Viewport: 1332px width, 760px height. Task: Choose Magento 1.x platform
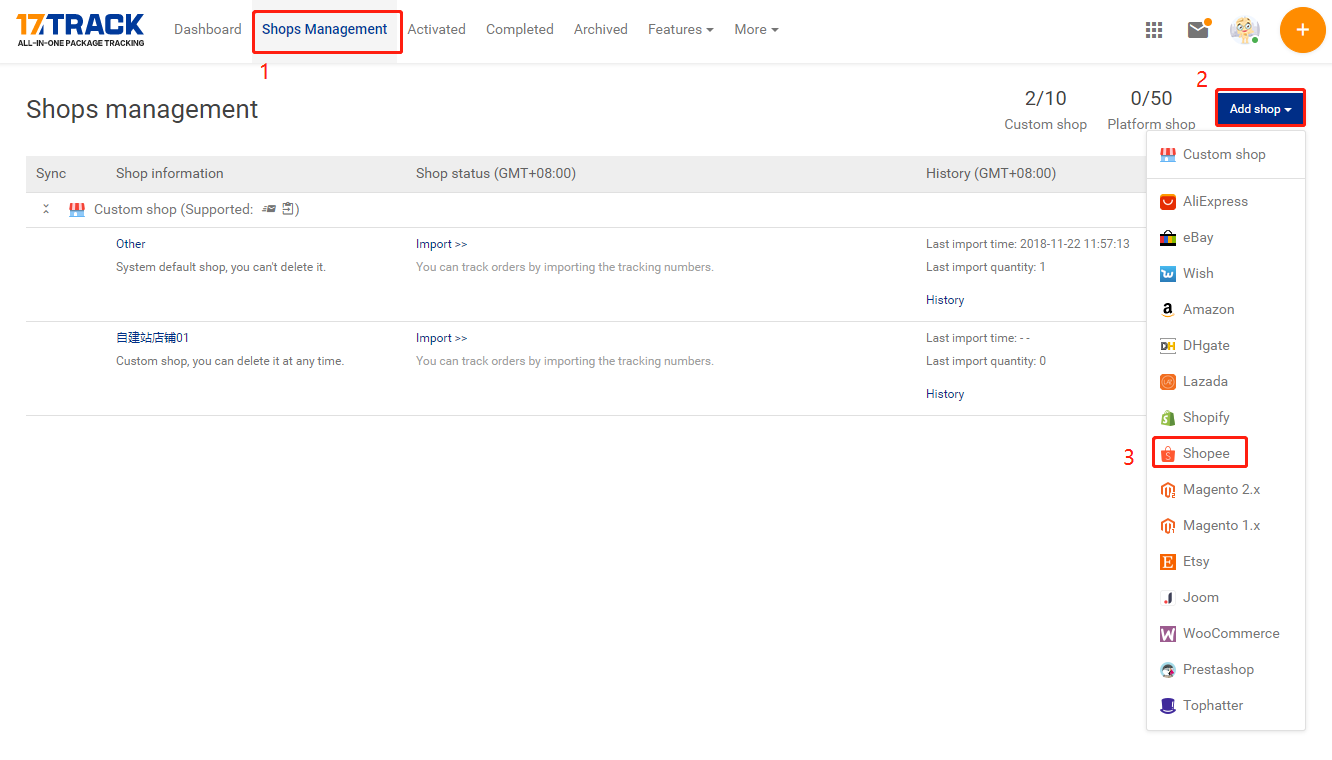click(x=1226, y=526)
